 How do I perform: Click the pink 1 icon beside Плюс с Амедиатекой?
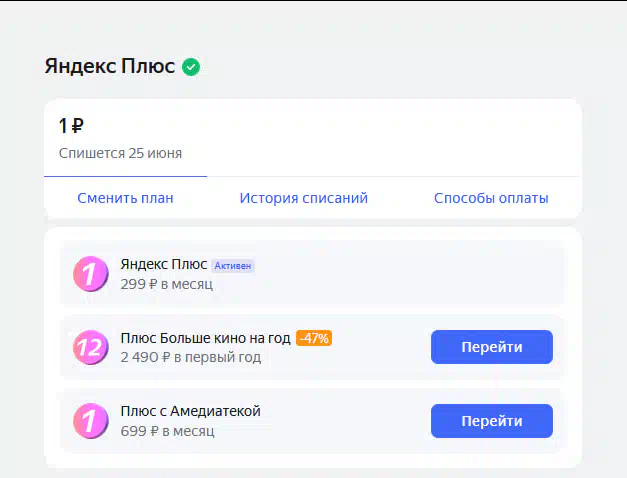(x=91, y=421)
